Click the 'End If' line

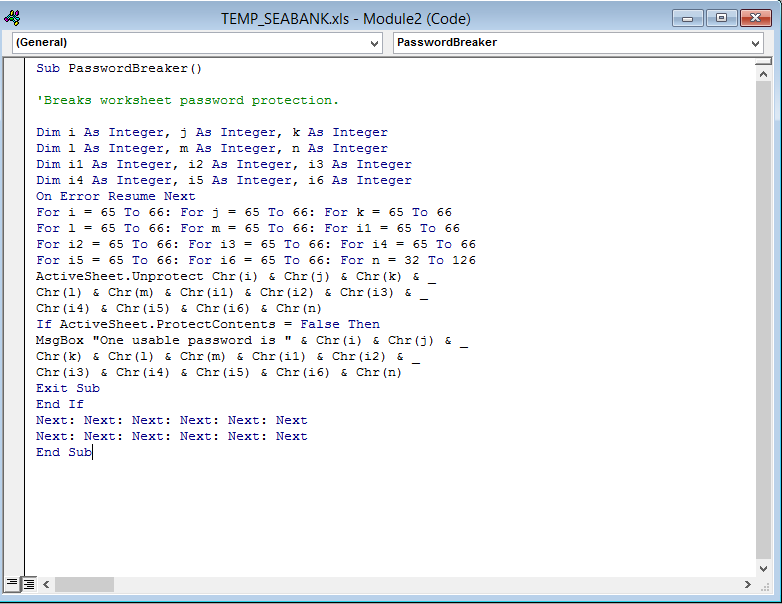coord(59,404)
